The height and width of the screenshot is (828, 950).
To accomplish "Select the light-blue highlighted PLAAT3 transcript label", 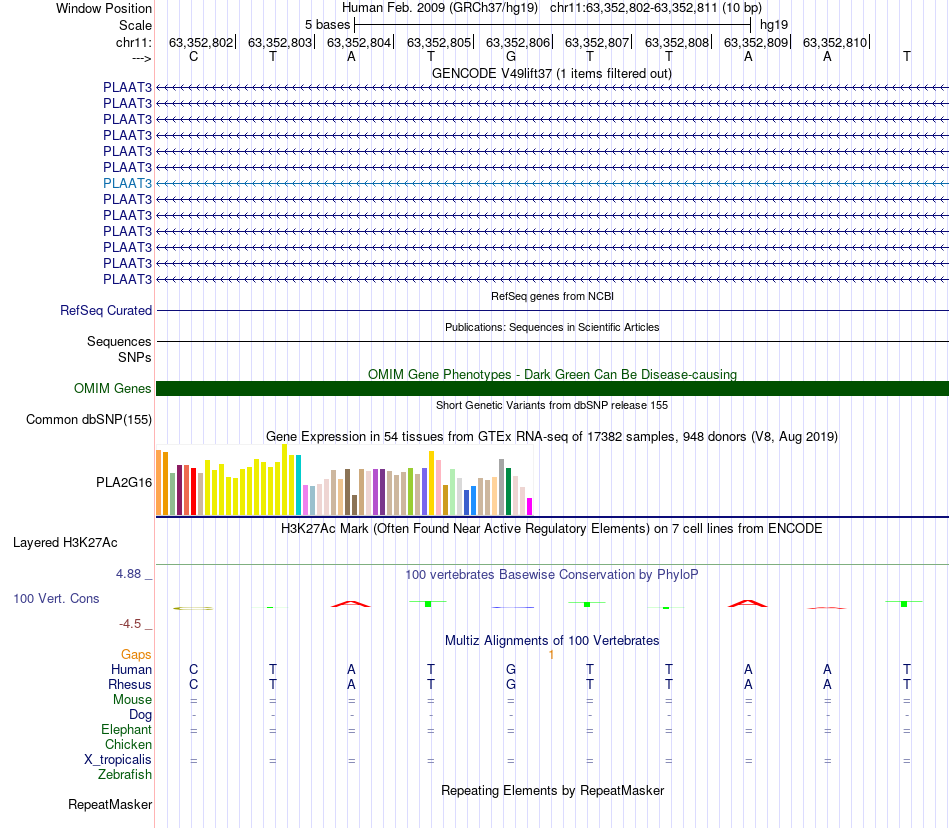I will (127, 183).
